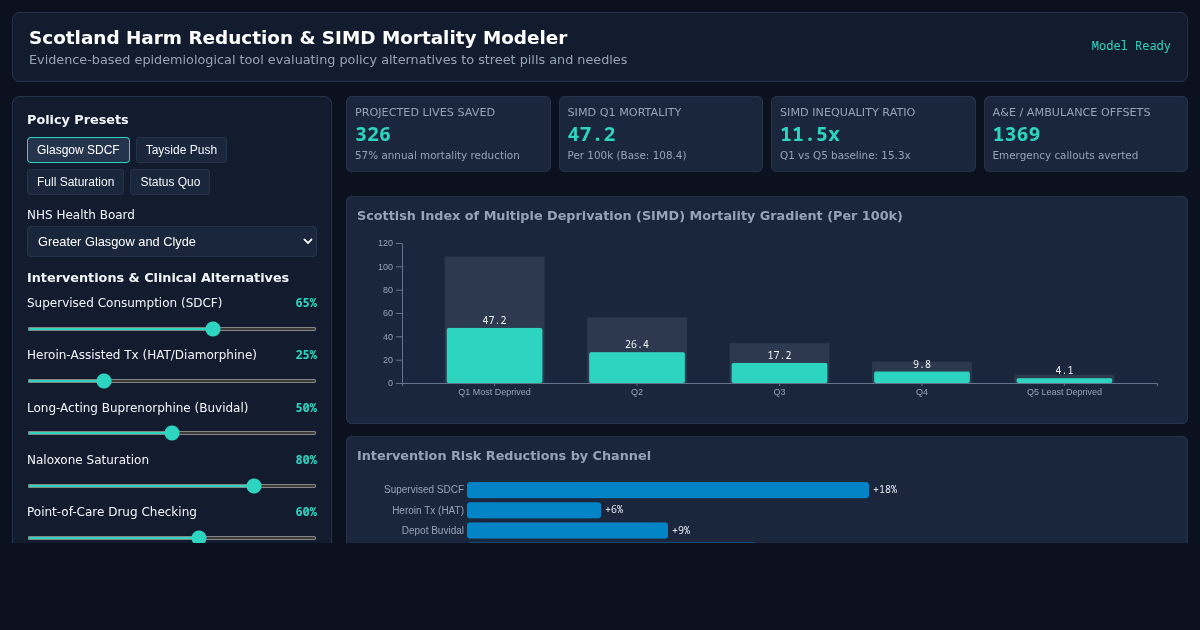Image resolution: width=1200 pixels, height=630 pixels.
Task: Click the Projected Lives Saved card
Action: (x=448, y=134)
